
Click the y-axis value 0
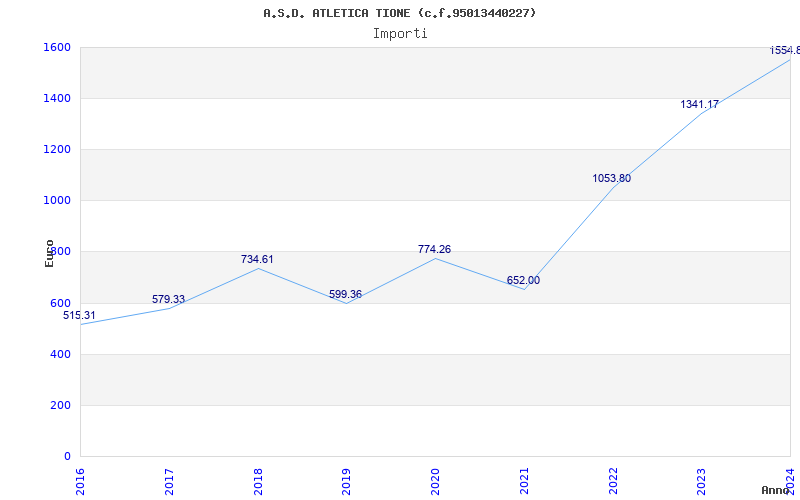67,456
